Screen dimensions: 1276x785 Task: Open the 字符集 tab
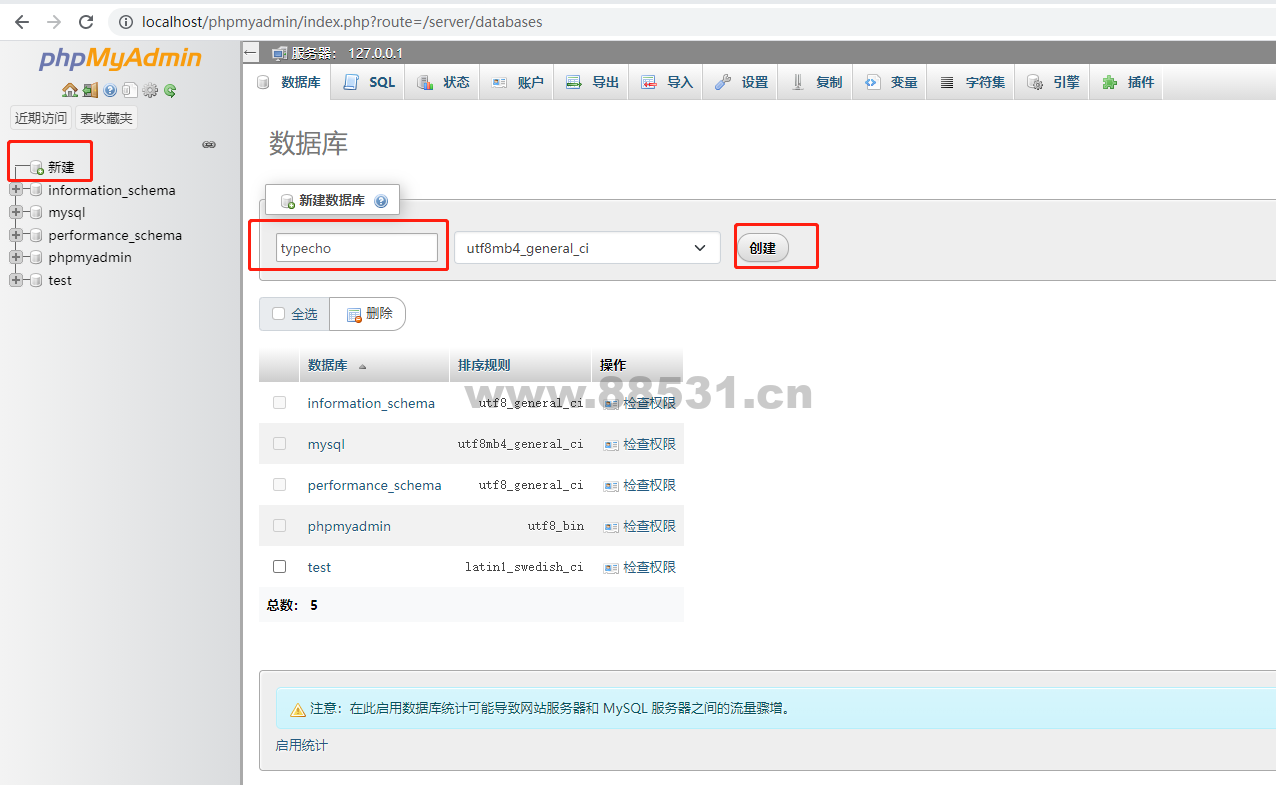click(x=971, y=82)
